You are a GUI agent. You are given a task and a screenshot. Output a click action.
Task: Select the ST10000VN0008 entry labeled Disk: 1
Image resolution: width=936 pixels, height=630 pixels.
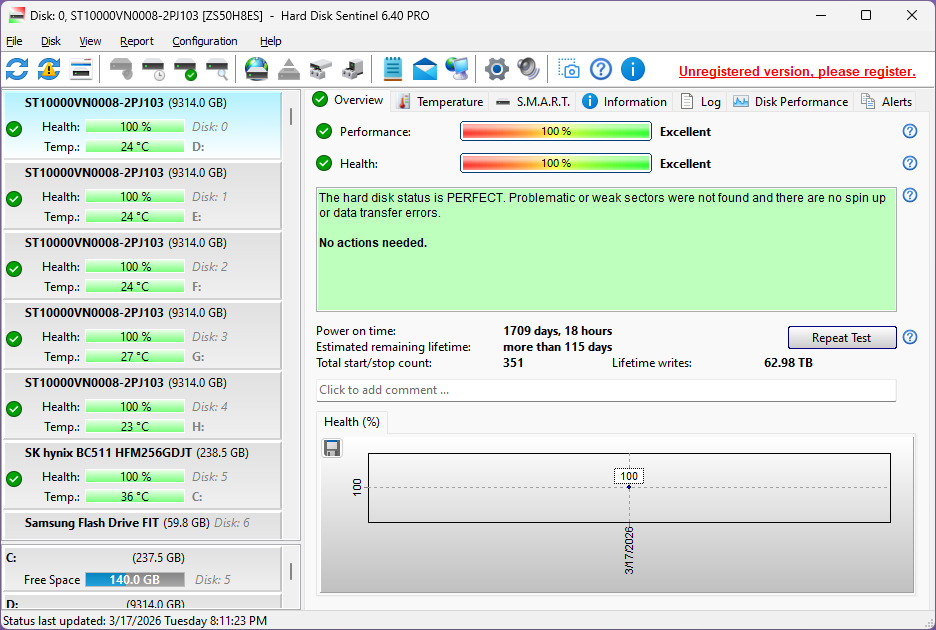(143, 195)
